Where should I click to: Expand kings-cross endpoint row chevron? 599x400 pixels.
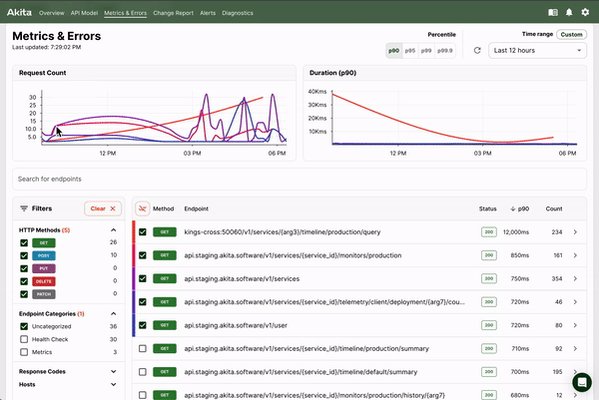(575, 232)
